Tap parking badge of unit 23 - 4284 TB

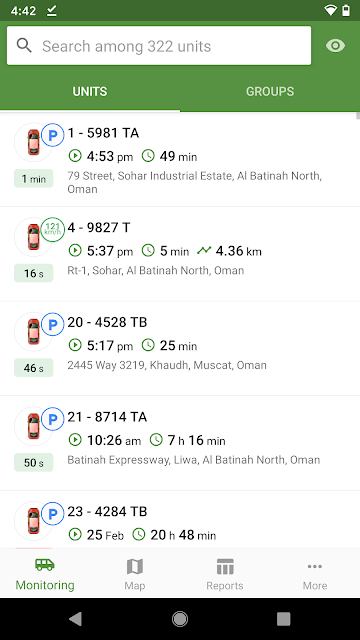[53, 513]
